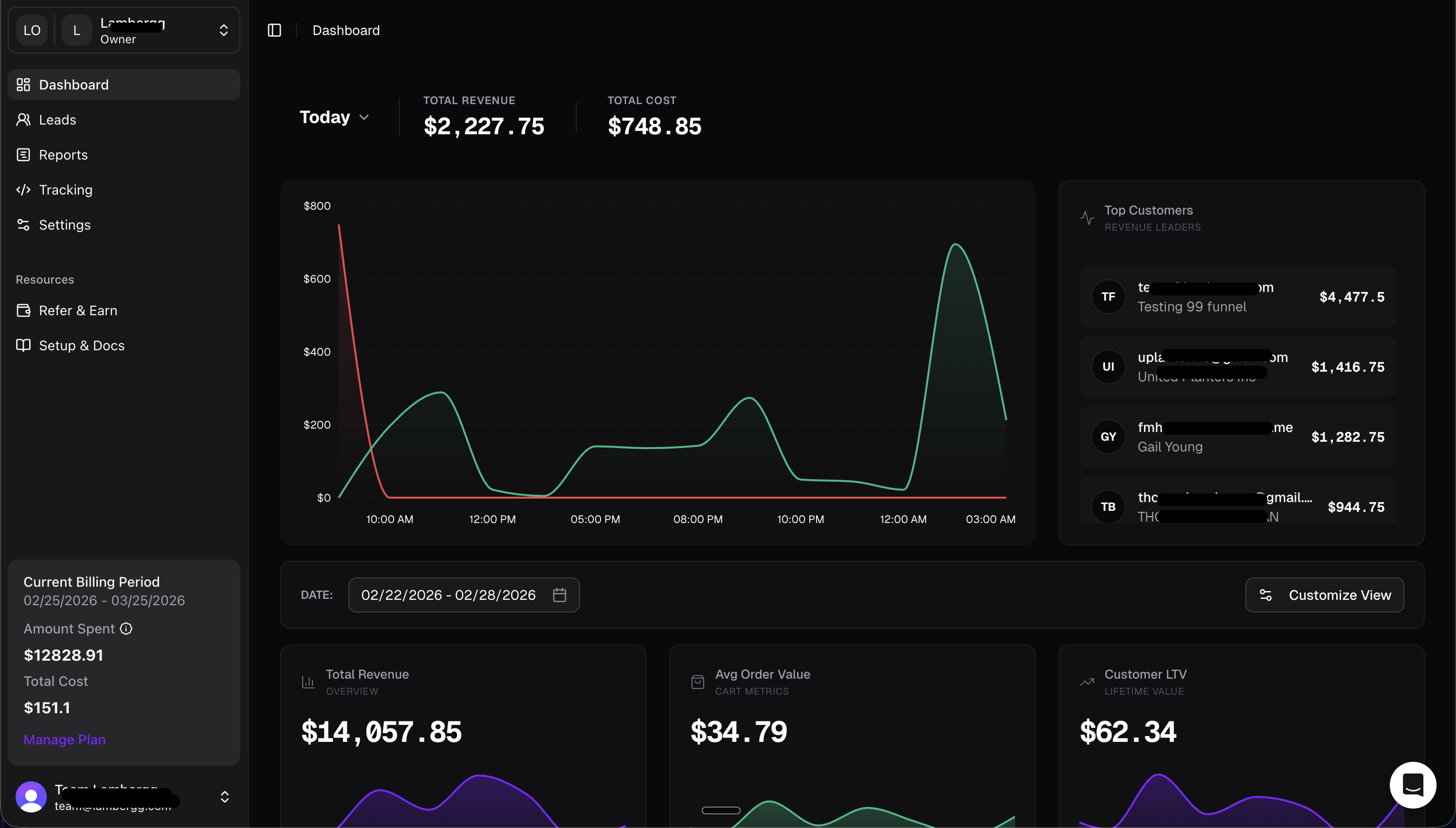Click the date range input field
The width and height of the screenshot is (1456, 828).
pyautogui.click(x=448, y=595)
